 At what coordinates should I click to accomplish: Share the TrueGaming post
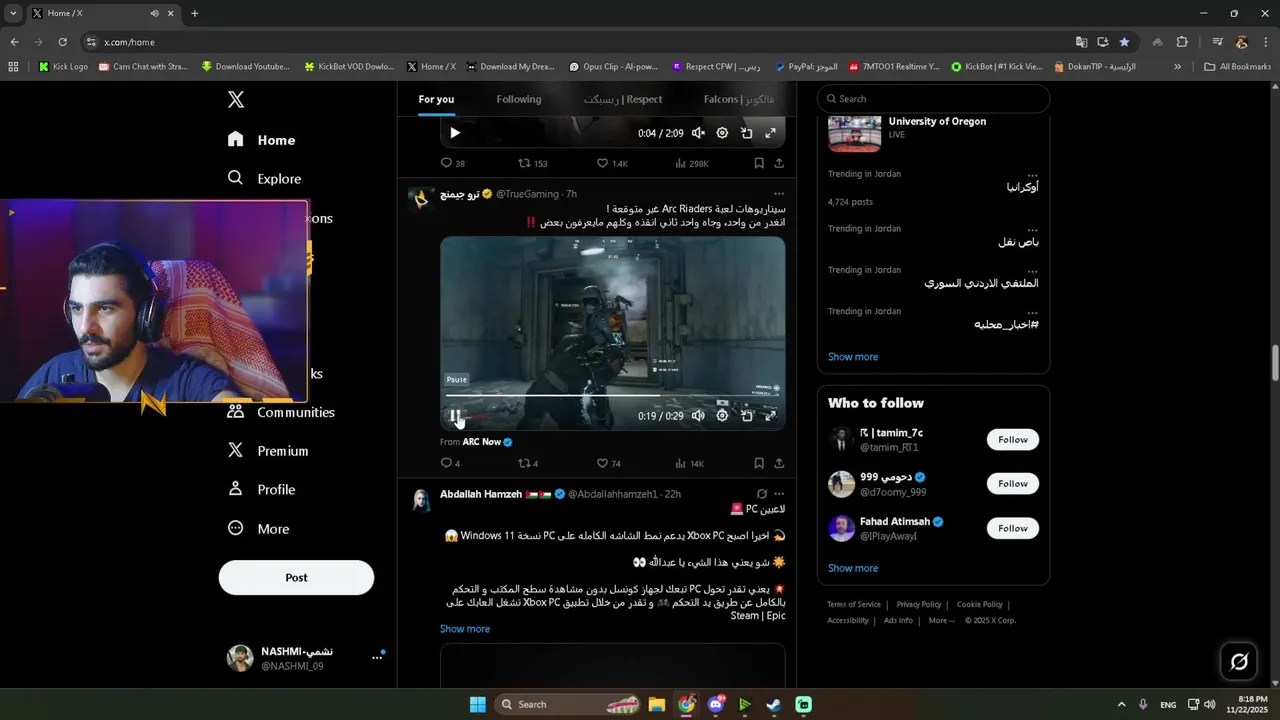(x=779, y=463)
